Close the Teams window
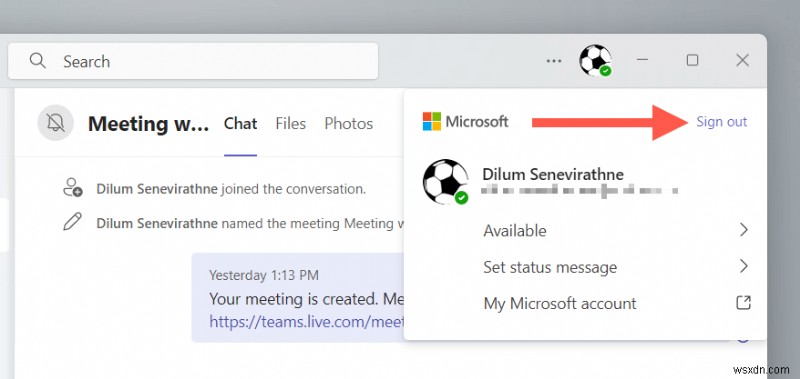 point(742,60)
